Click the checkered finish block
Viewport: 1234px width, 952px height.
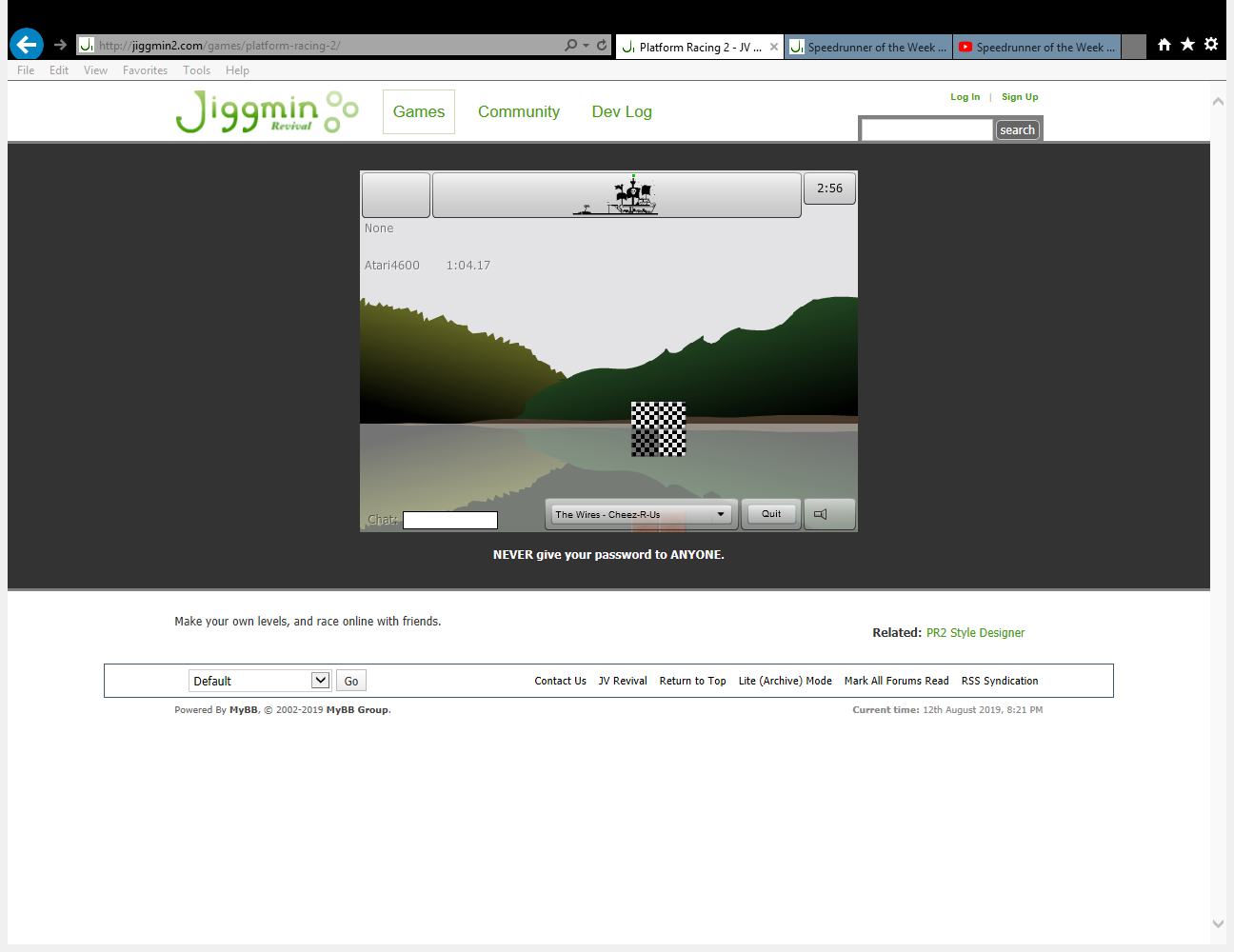(x=658, y=428)
